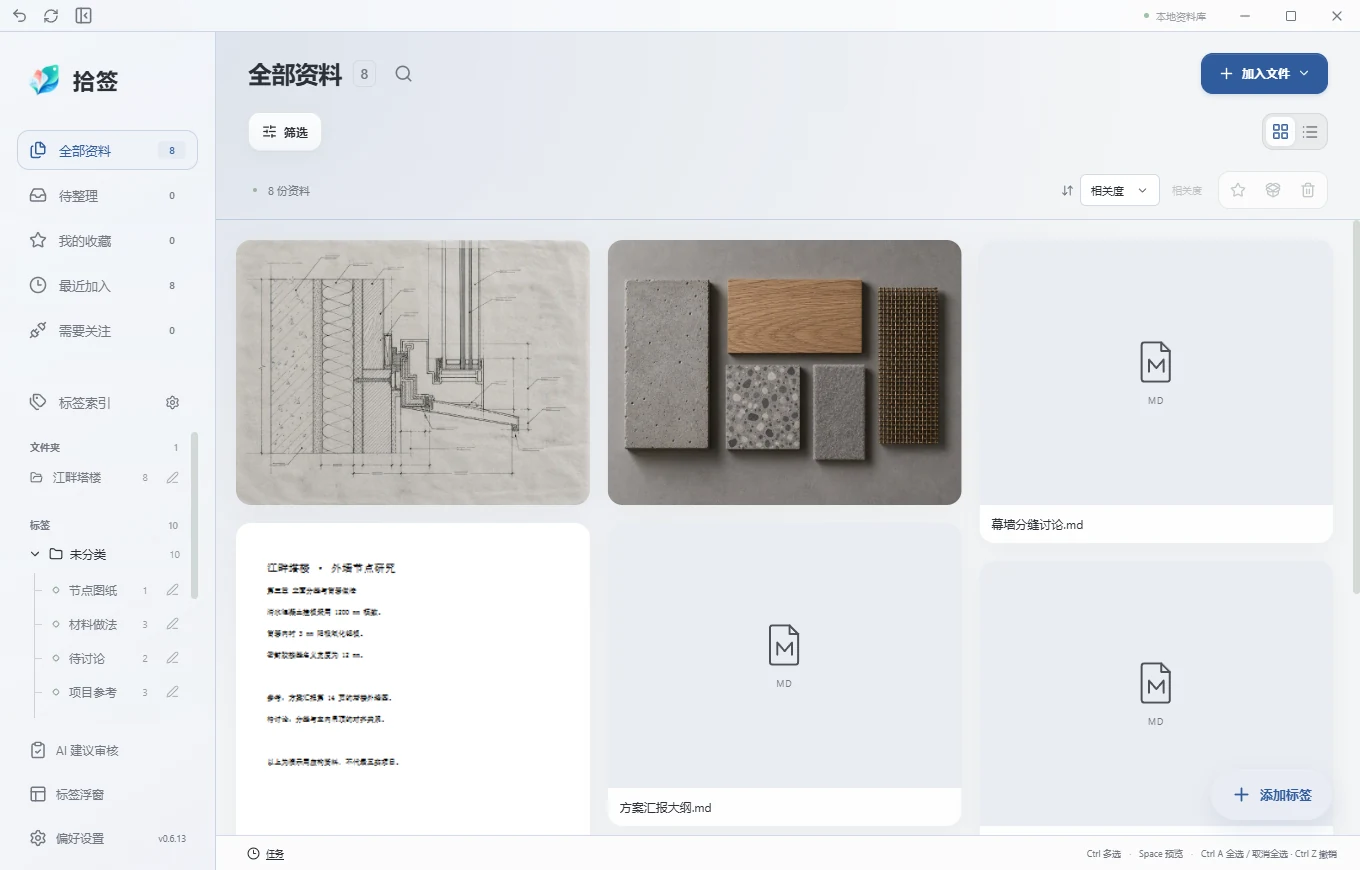Switch to grid view
Image resolution: width=1360 pixels, height=870 pixels.
tap(1280, 131)
